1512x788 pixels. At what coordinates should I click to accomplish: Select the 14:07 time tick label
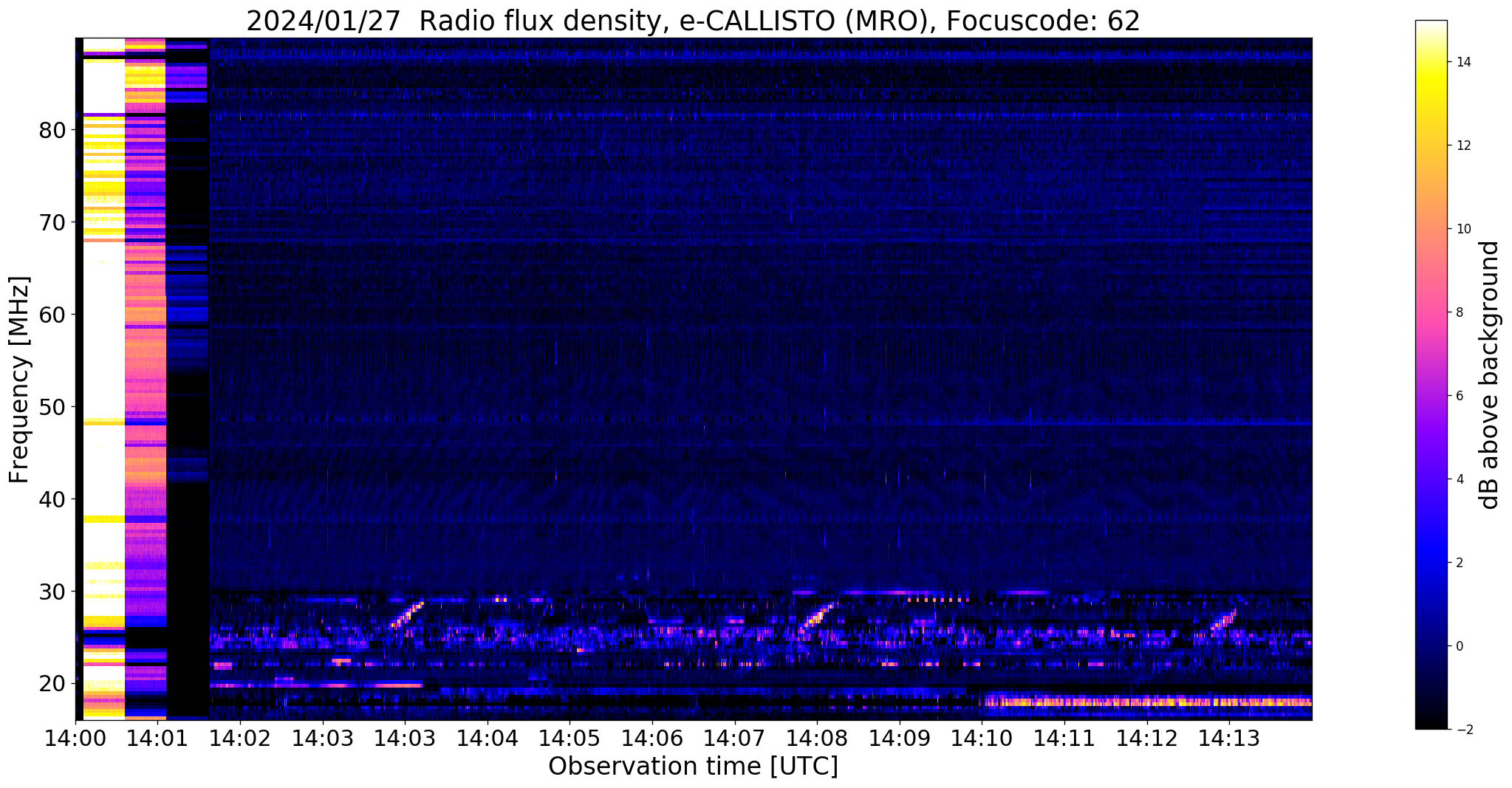(x=734, y=738)
